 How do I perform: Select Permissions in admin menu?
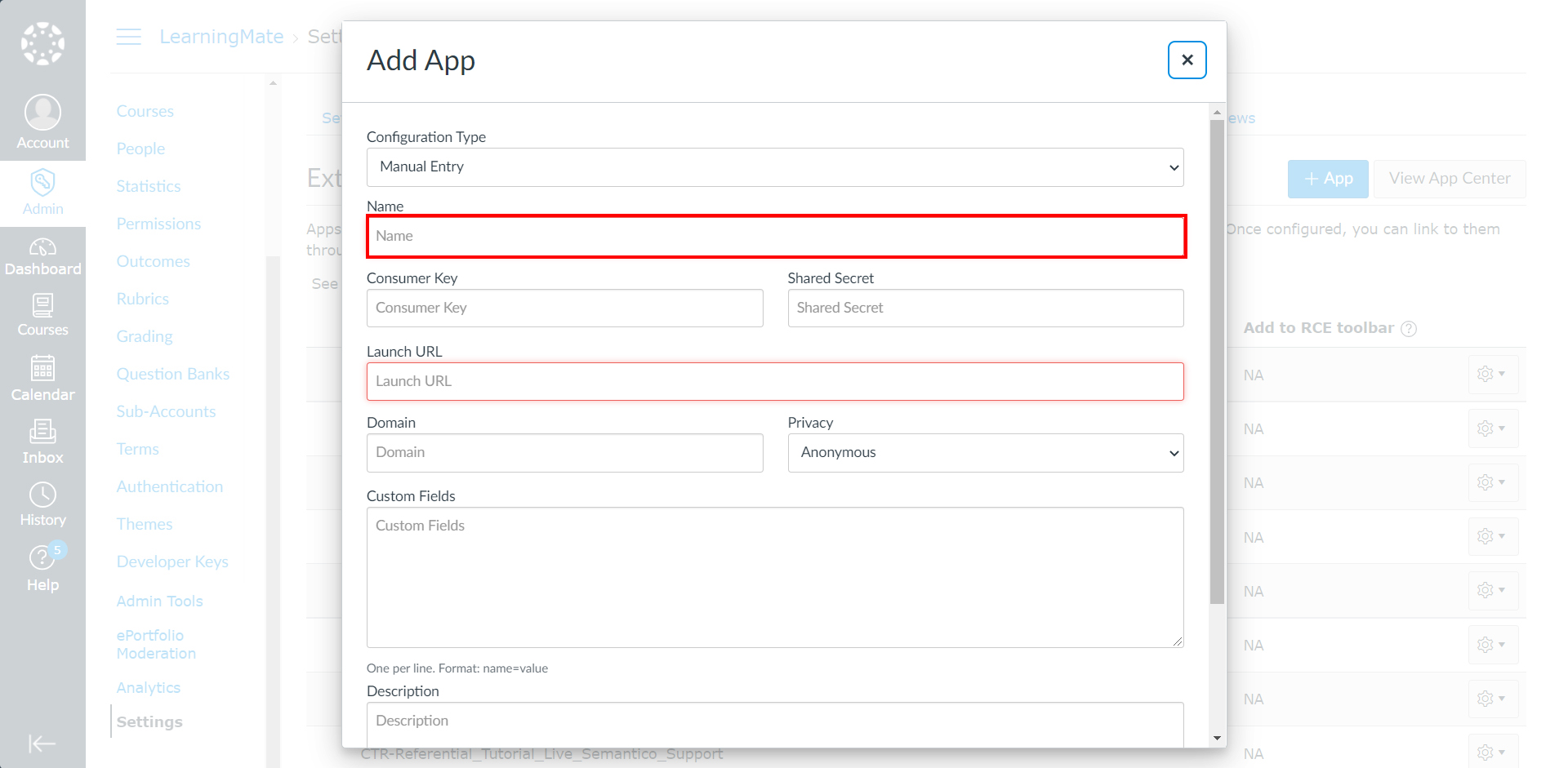[x=158, y=224]
